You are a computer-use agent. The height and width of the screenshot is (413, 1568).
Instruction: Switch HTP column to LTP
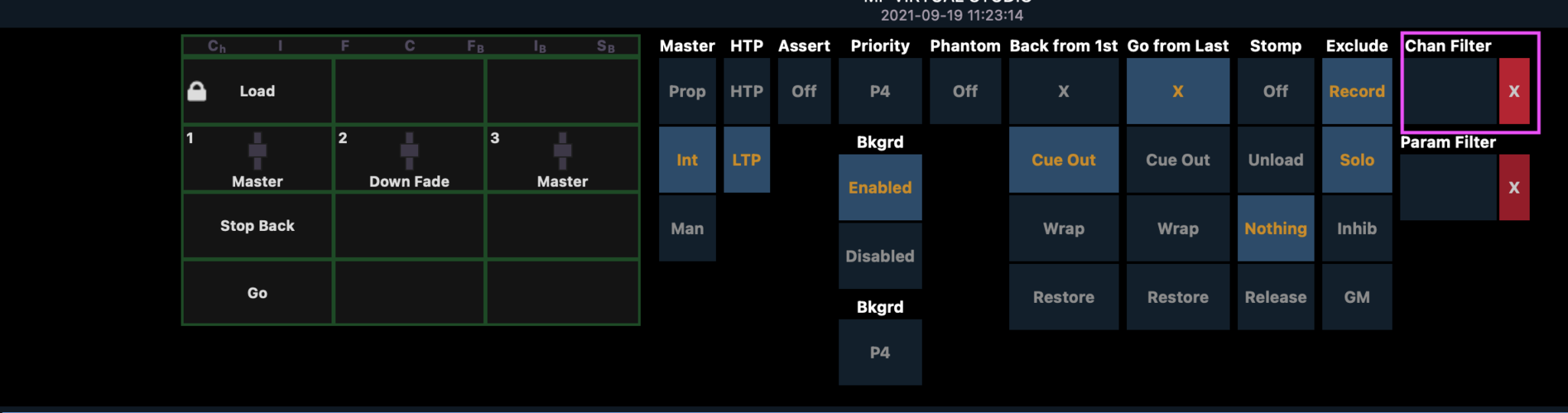746,160
